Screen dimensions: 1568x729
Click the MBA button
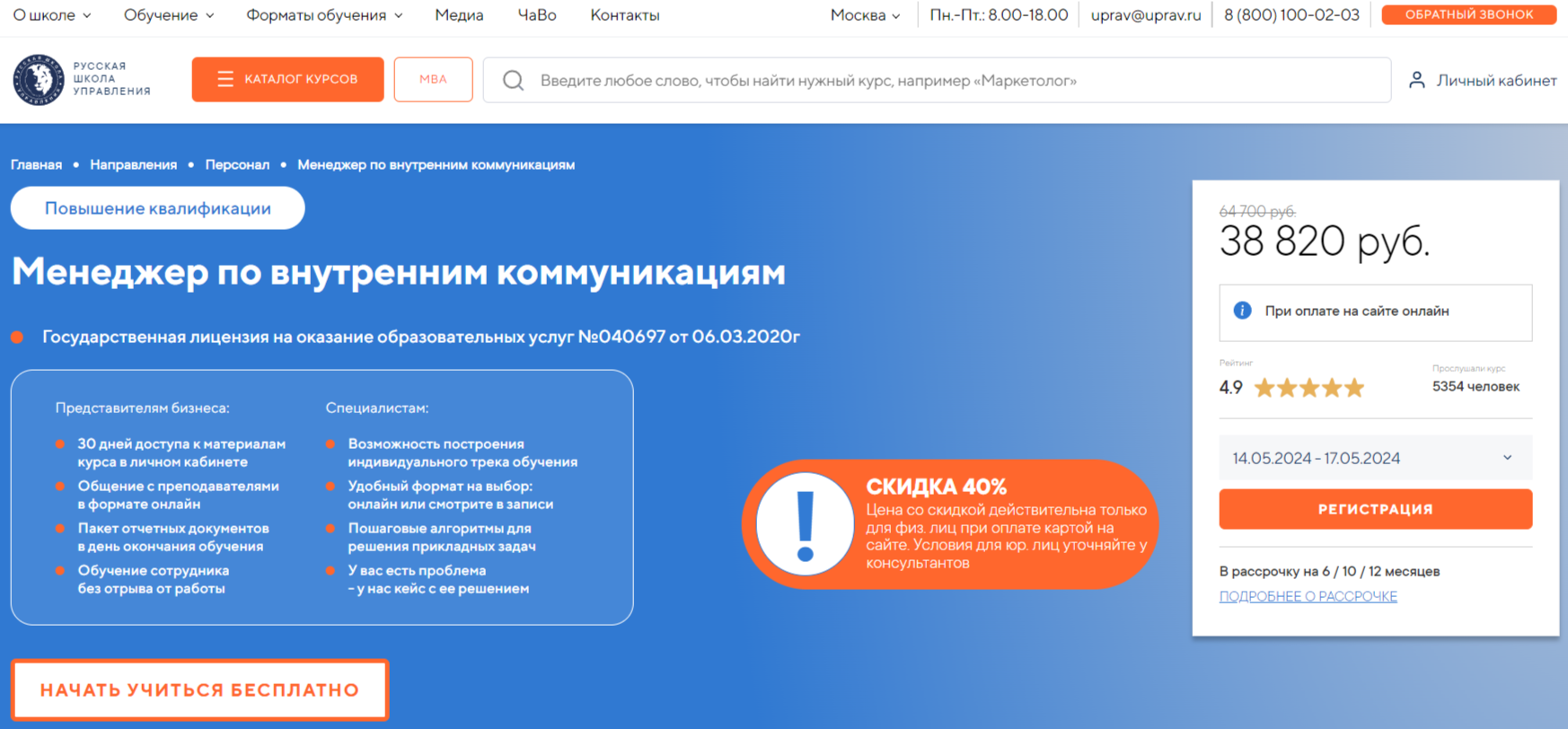[433, 79]
